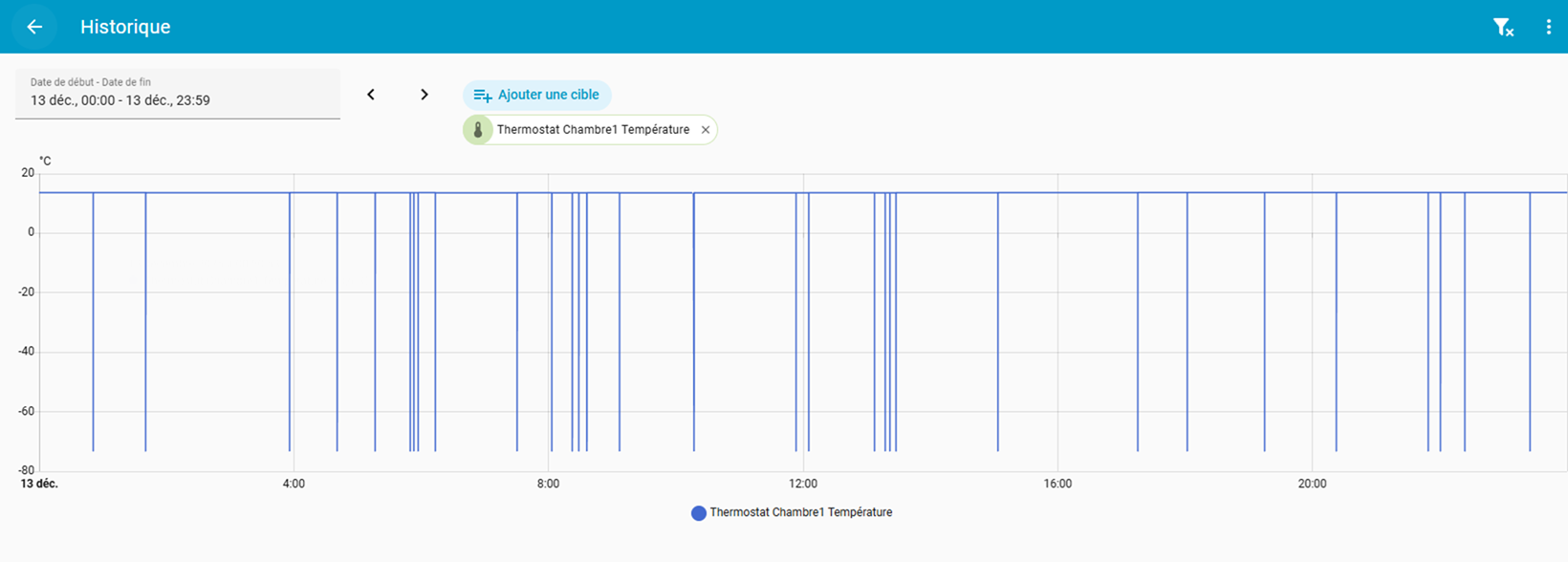Toggle the Thermostat Chambre1 Température legend label
This screenshot has height=562, width=1568.
(x=800, y=513)
